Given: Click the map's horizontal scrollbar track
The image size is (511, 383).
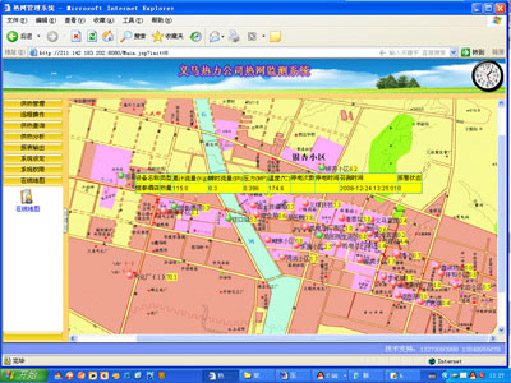Looking at the screenshot, I should pyautogui.click(x=282, y=338).
